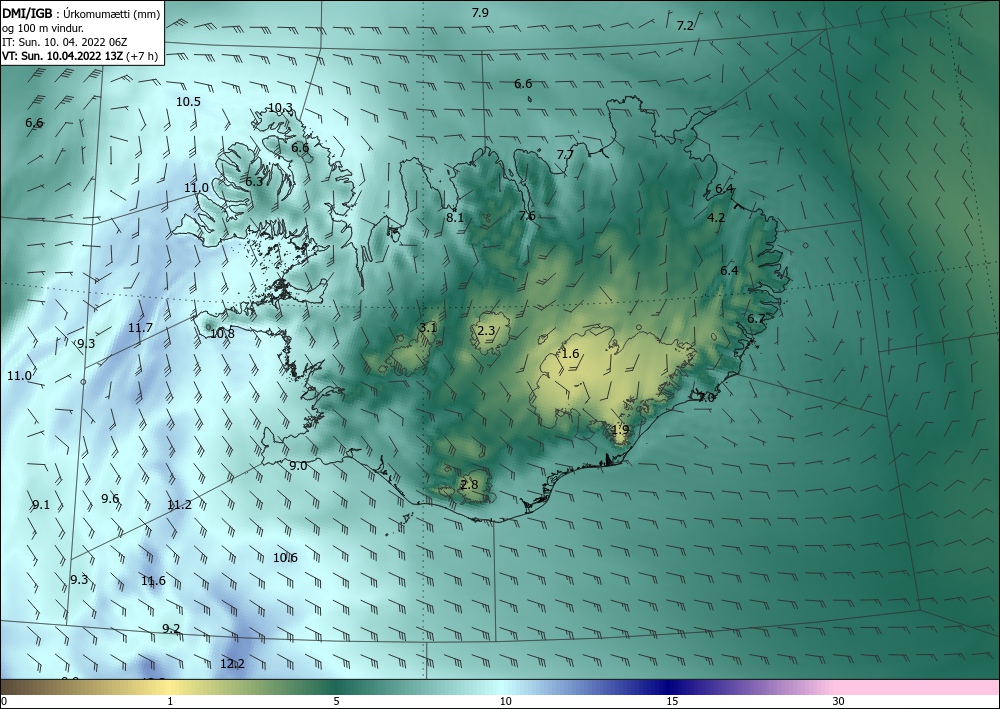Click the 9.6 value on the map
Viewport: 1000px width, 709px height.
(110, 499)
